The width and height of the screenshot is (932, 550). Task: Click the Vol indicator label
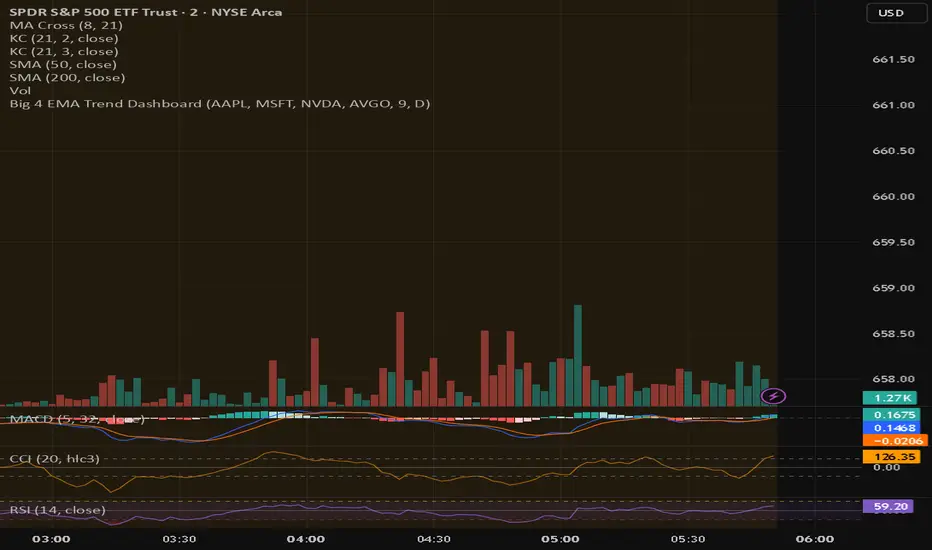[20, 90]
